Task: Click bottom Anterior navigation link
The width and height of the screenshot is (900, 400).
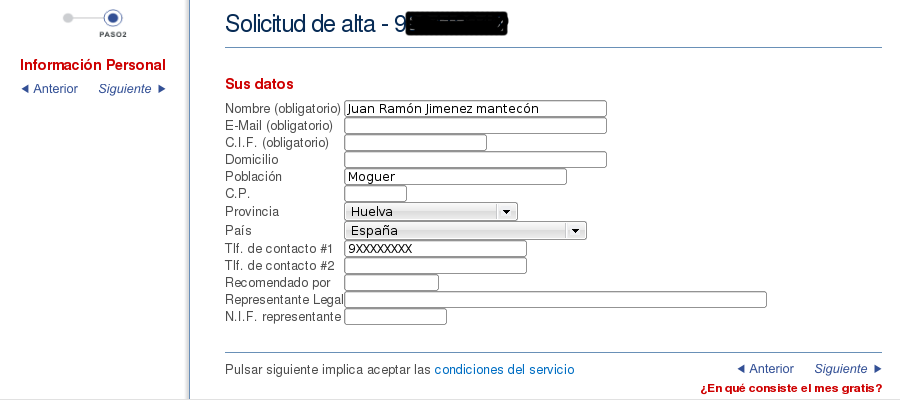Action: pos(765,369)
